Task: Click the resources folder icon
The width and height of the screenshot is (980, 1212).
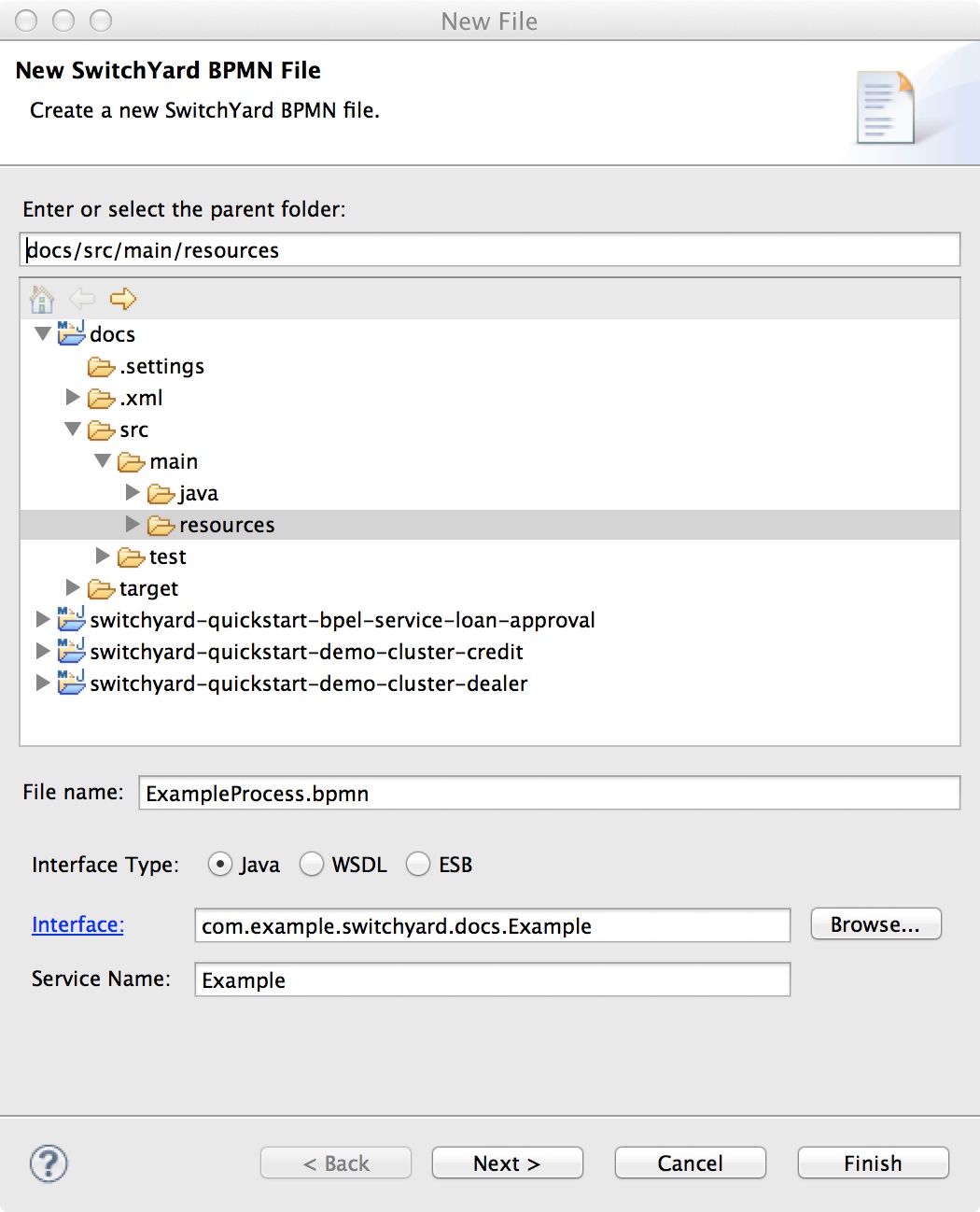Action: coord(161,526)
